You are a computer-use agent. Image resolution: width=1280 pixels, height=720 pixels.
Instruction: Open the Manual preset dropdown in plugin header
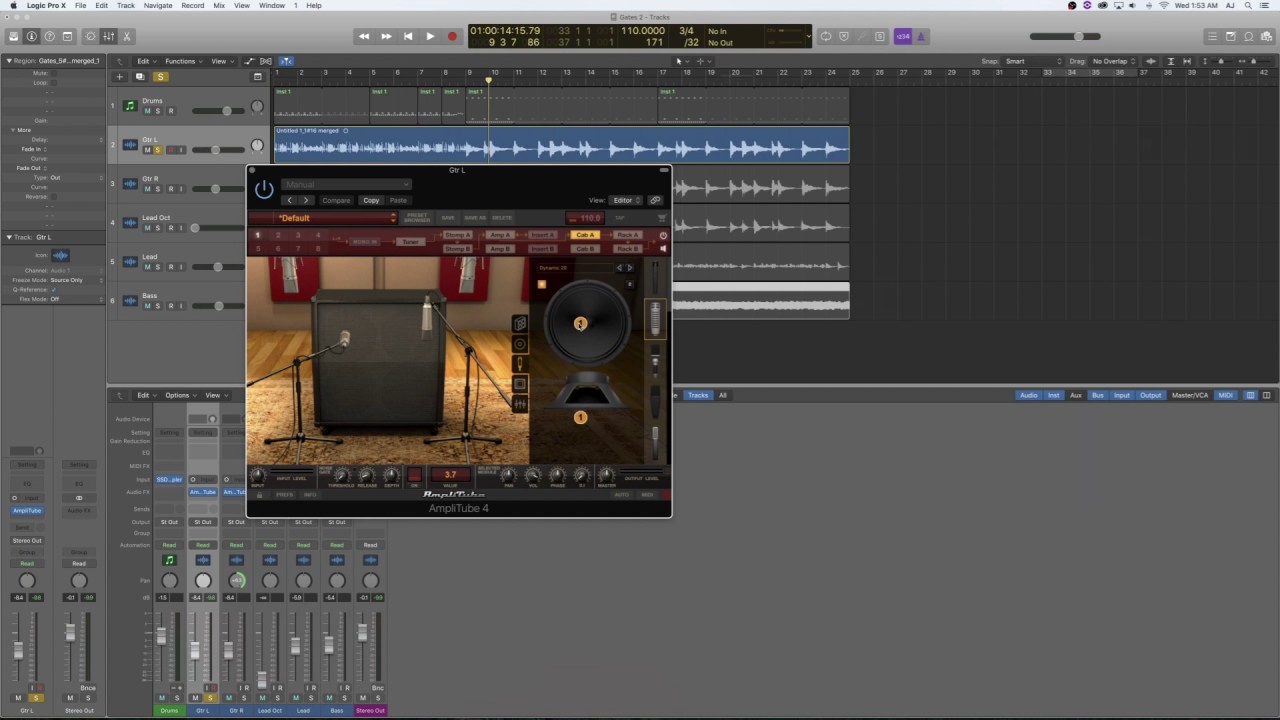pyautogui.click(x=346, y=184)
